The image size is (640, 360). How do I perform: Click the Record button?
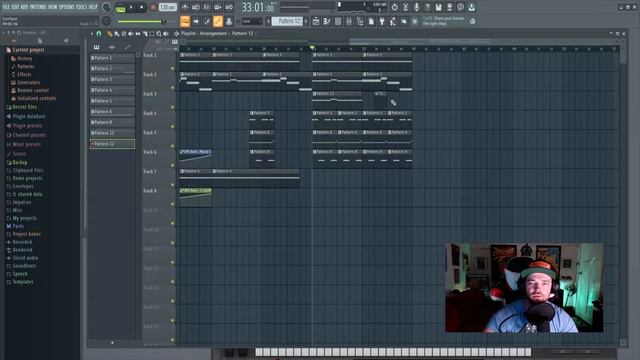tap(153, 7)
